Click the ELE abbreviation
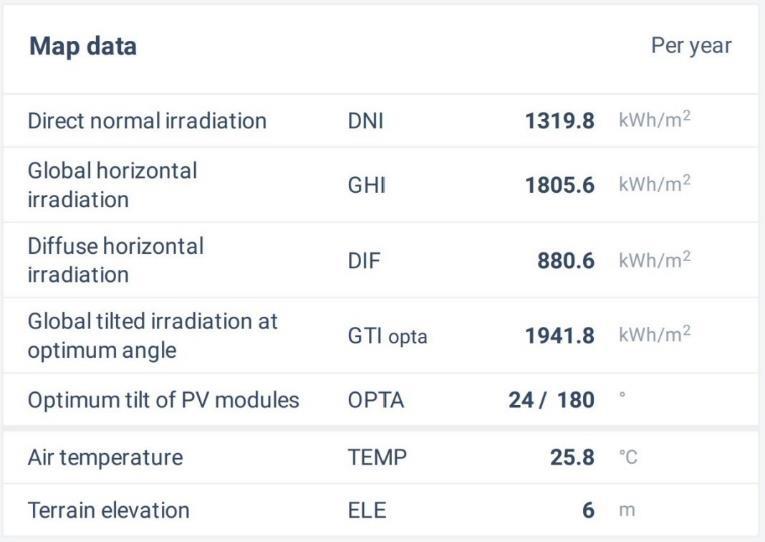The height and width of the screenshot is (542, 765). (x=366, y=510)
